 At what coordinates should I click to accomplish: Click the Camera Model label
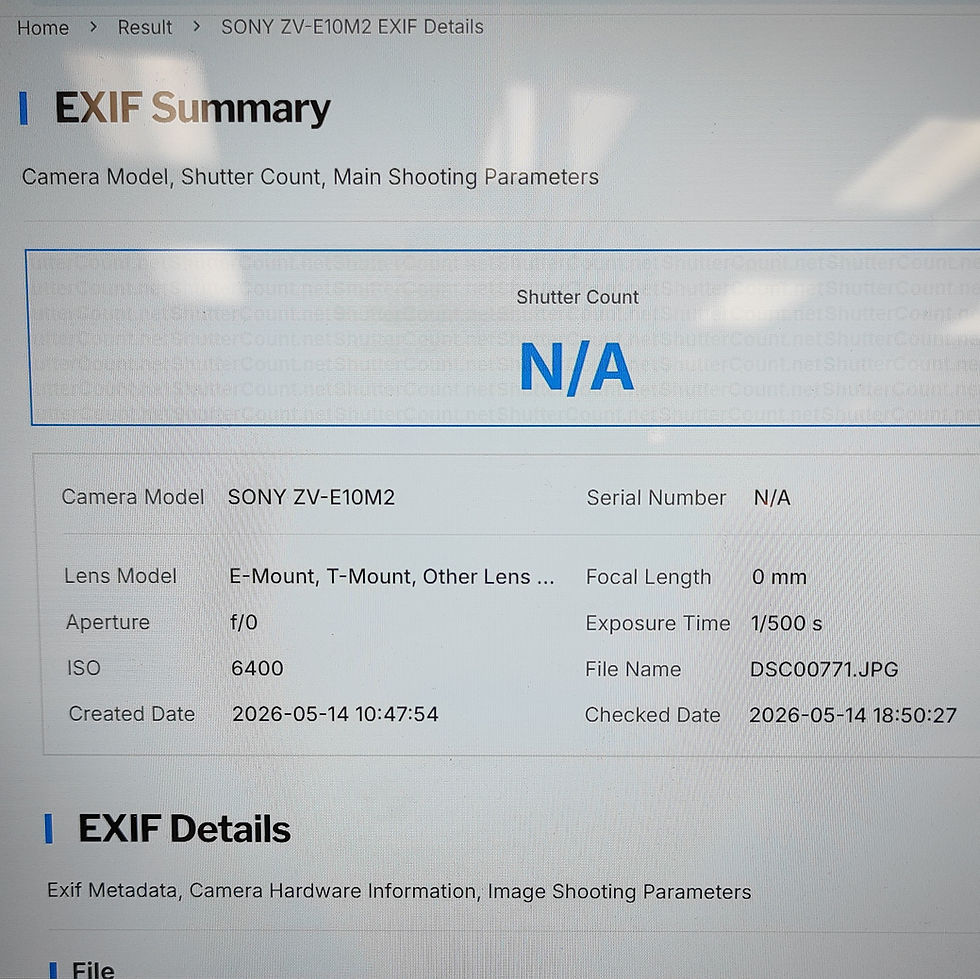pyautogui.click(x=132, y=497)
